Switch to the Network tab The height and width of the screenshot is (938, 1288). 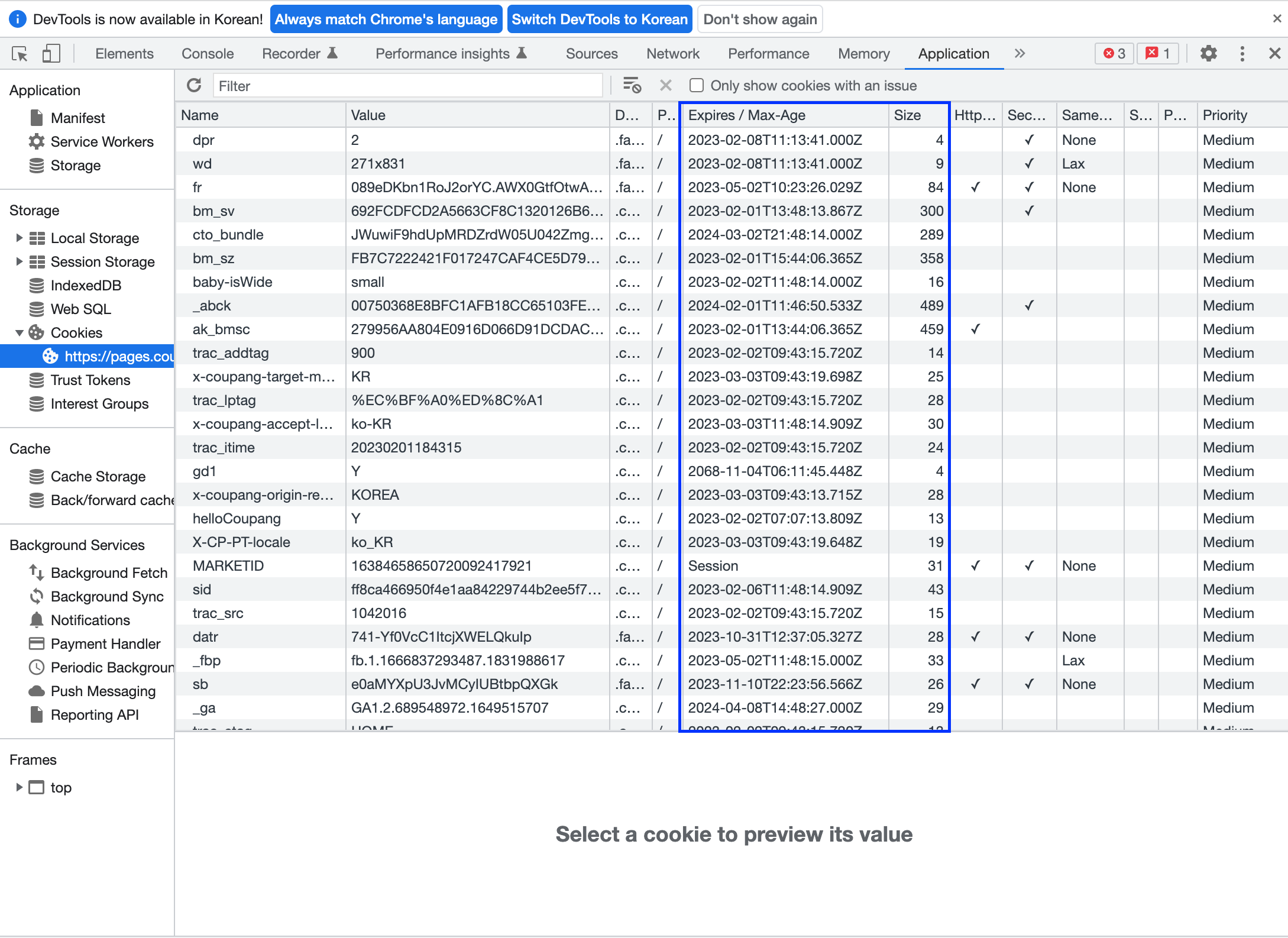click(x=672, y=54)
